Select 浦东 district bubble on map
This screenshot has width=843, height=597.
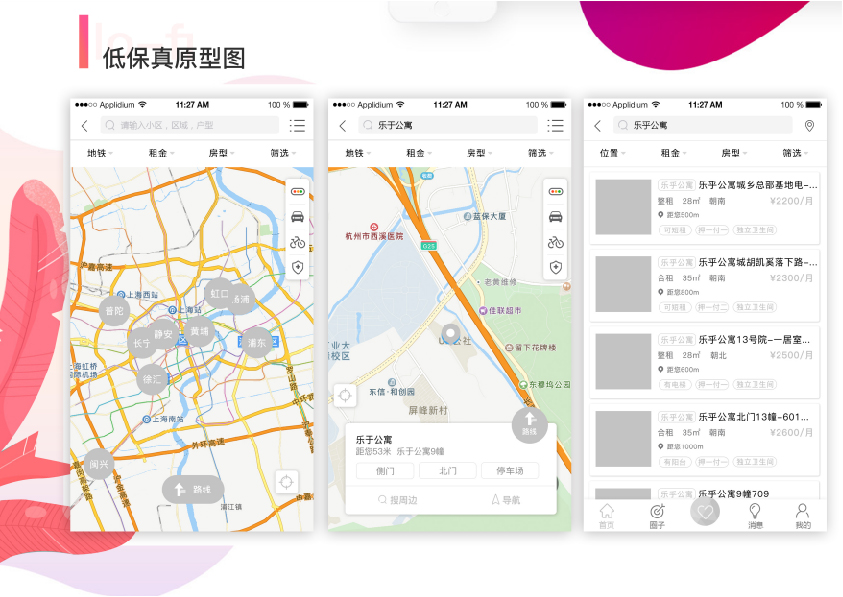256,342
